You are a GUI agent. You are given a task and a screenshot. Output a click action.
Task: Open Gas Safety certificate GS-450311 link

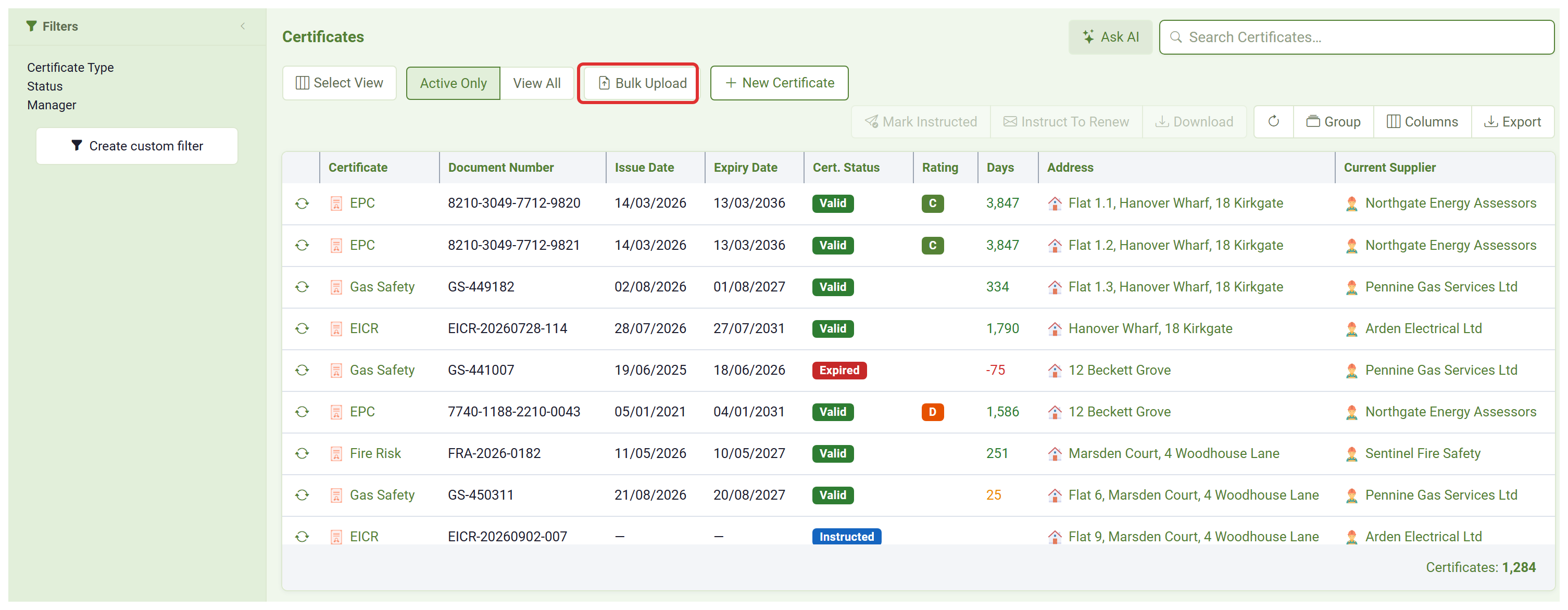(x=382, y=495)
